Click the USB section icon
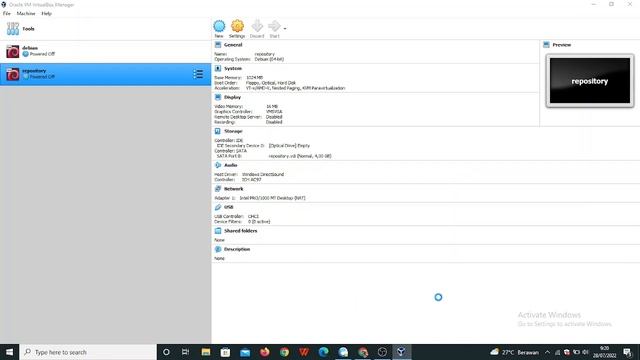Viewport: 640px width, 360px height. pos(218,207)
